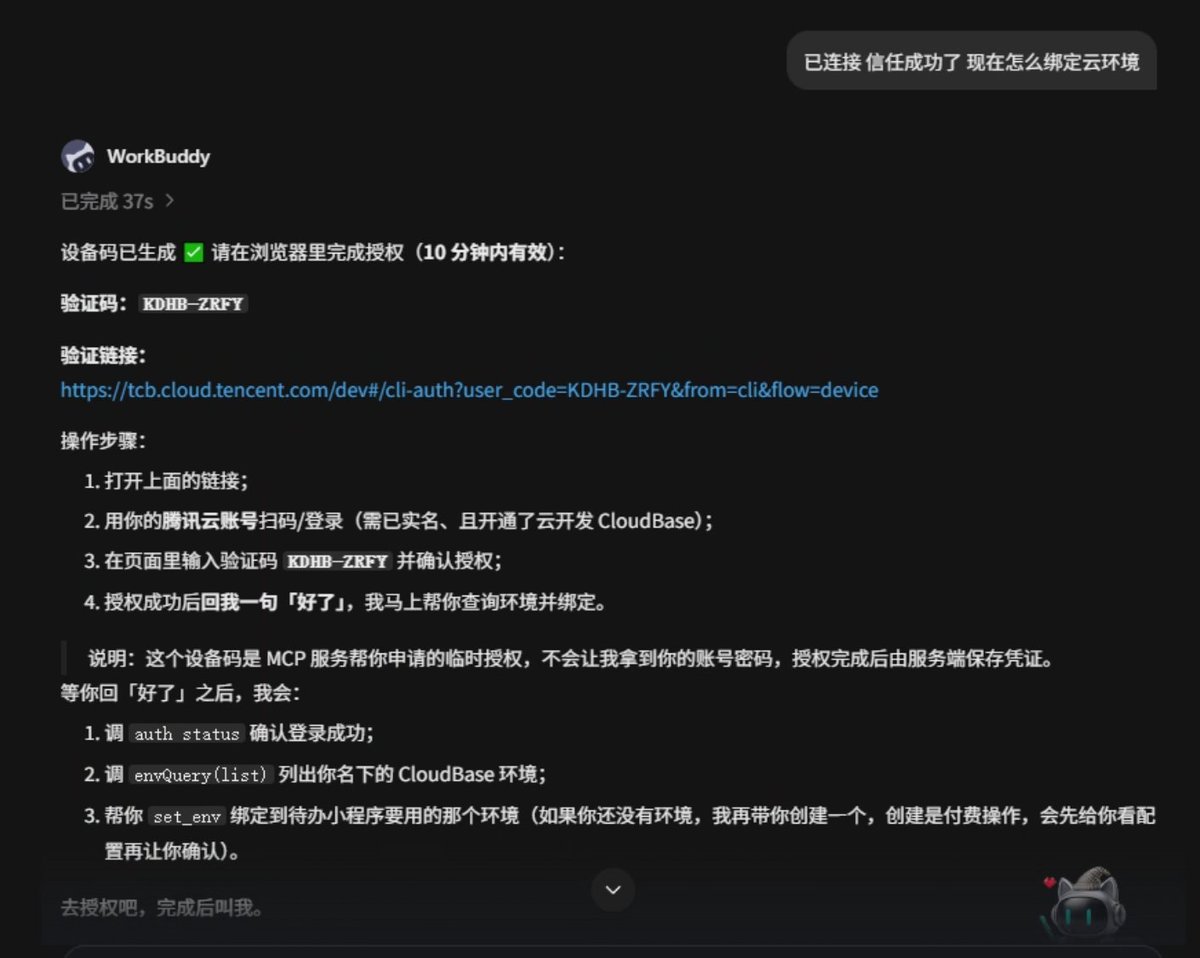Click the 说明 blockquote about MCP 服务
Image resolution: width=1200 pixels, height=958 pixels.
pos(570,659)
